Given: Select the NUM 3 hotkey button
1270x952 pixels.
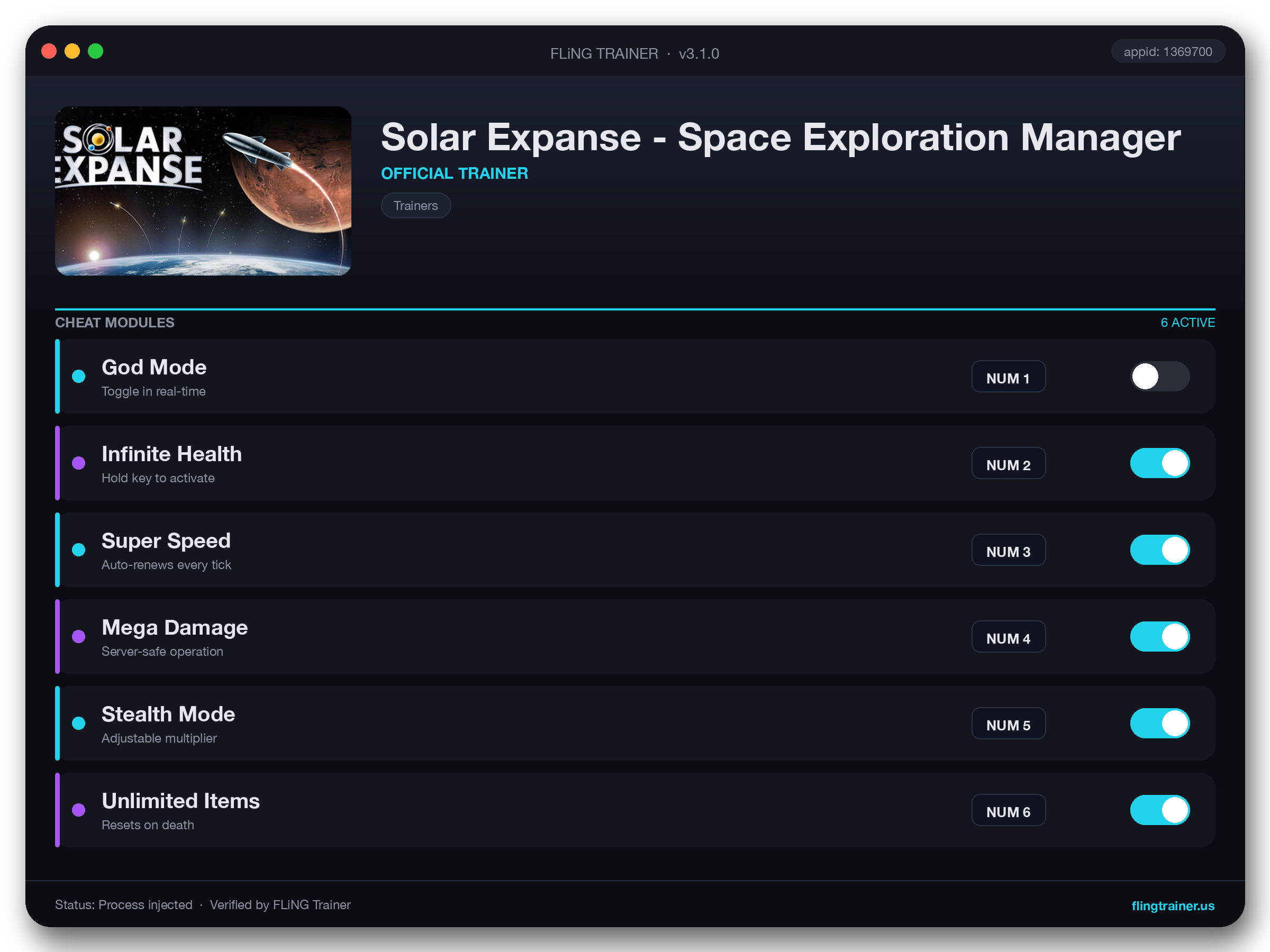Looking at the screenshot, I should click(1008, 550).
